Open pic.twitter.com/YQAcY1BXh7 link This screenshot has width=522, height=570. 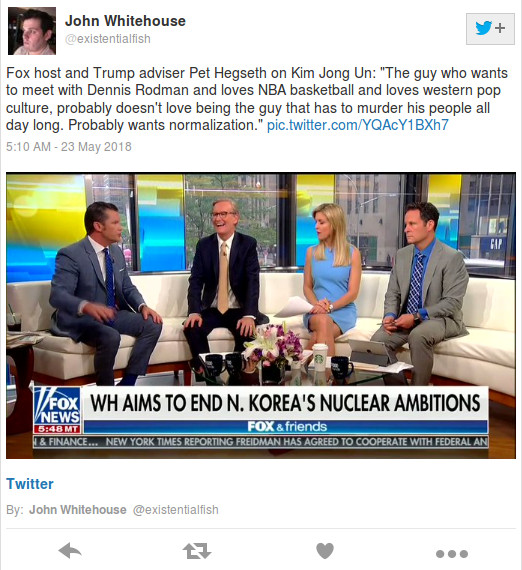358,125
